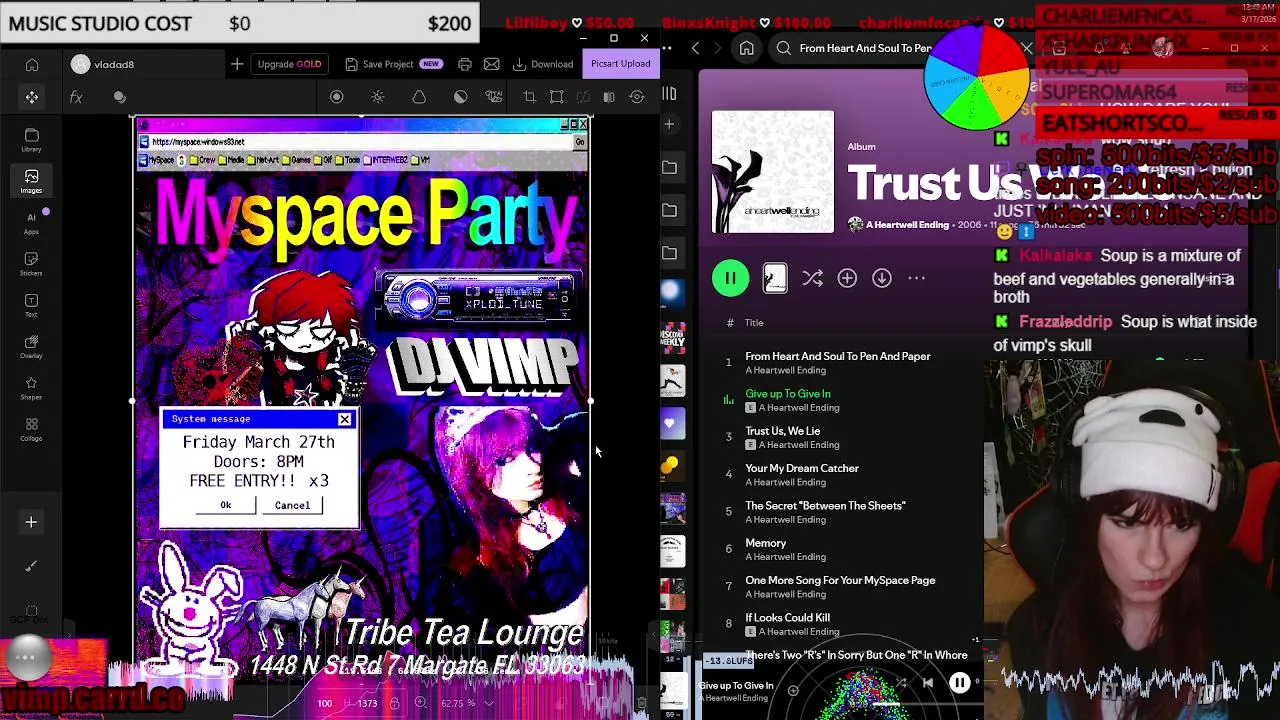This screenshot has height=720, width=1280.
Task: Open the Overlay panel
Action: tap(31, 346)
